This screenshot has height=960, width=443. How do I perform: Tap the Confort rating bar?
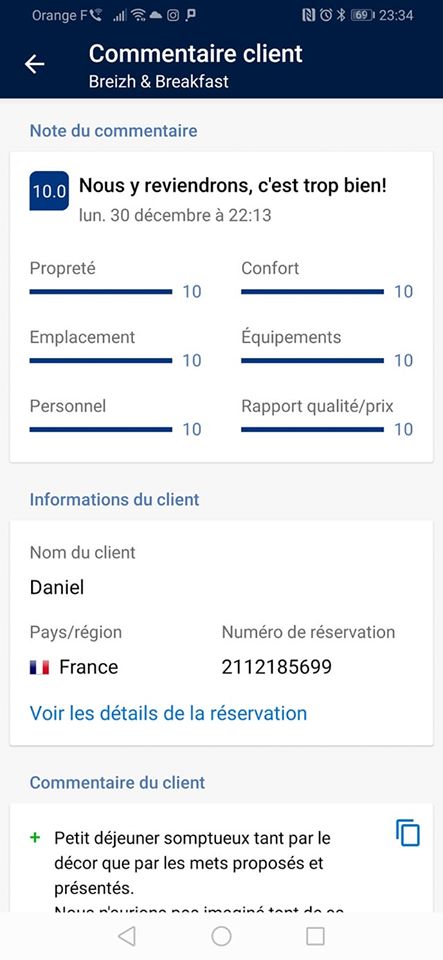pos(313,291)
